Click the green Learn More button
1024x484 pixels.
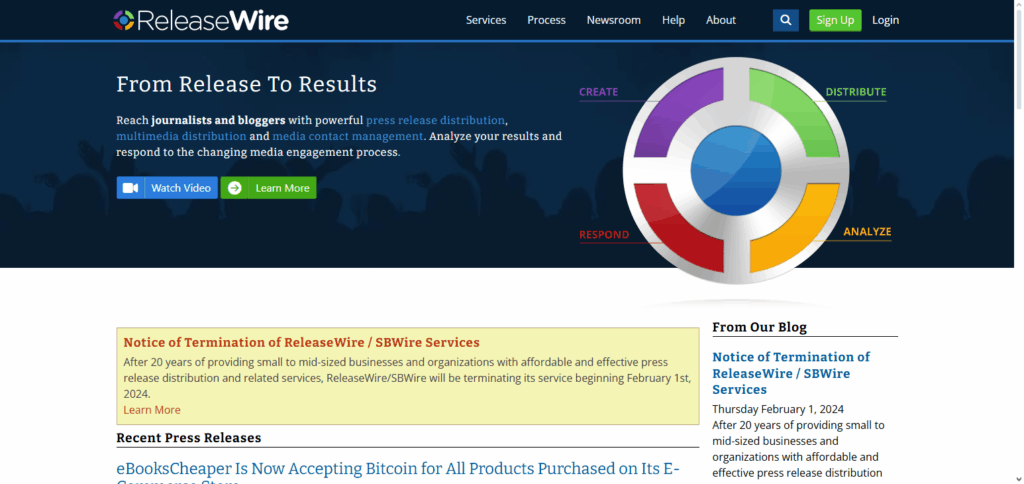268,188
